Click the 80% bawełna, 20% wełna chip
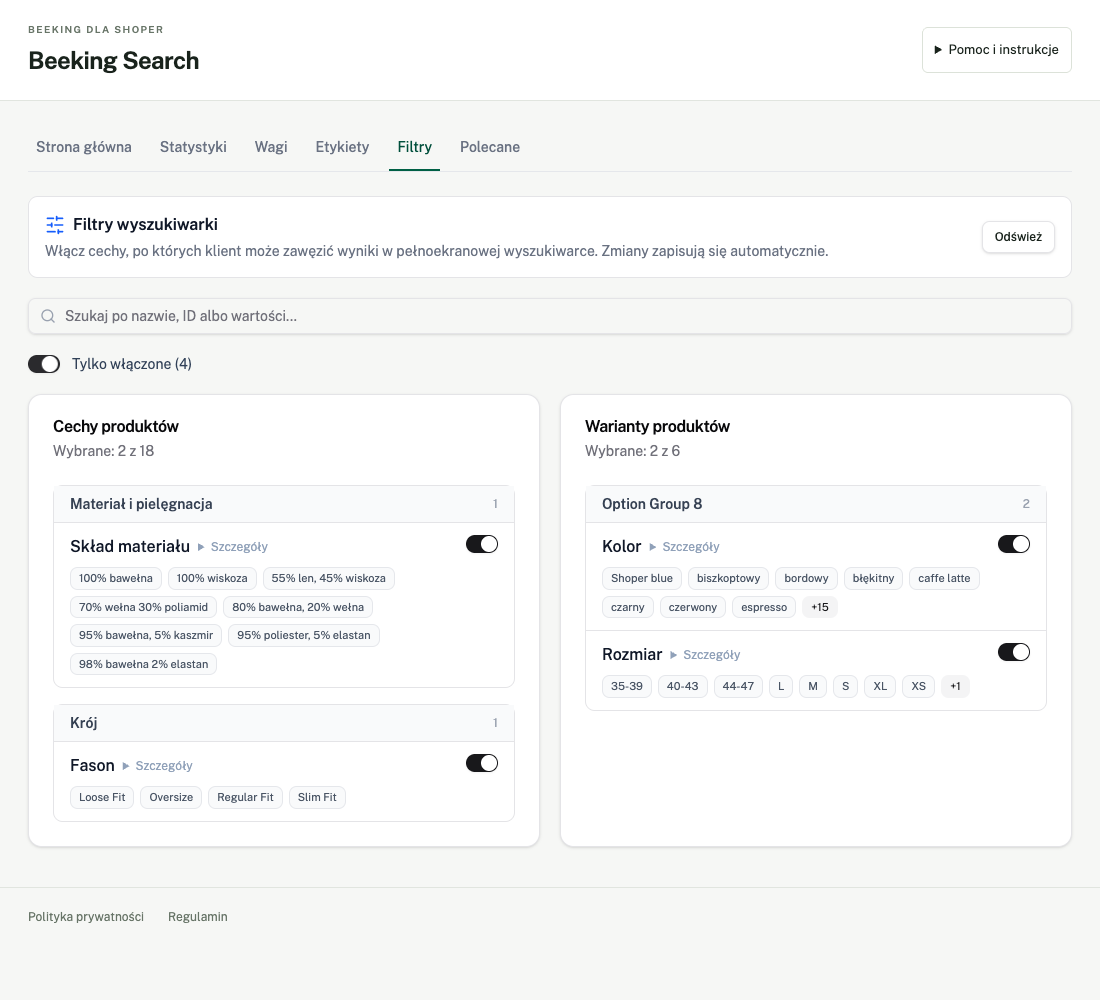The image size is (1100, 1000). [298, 607]
